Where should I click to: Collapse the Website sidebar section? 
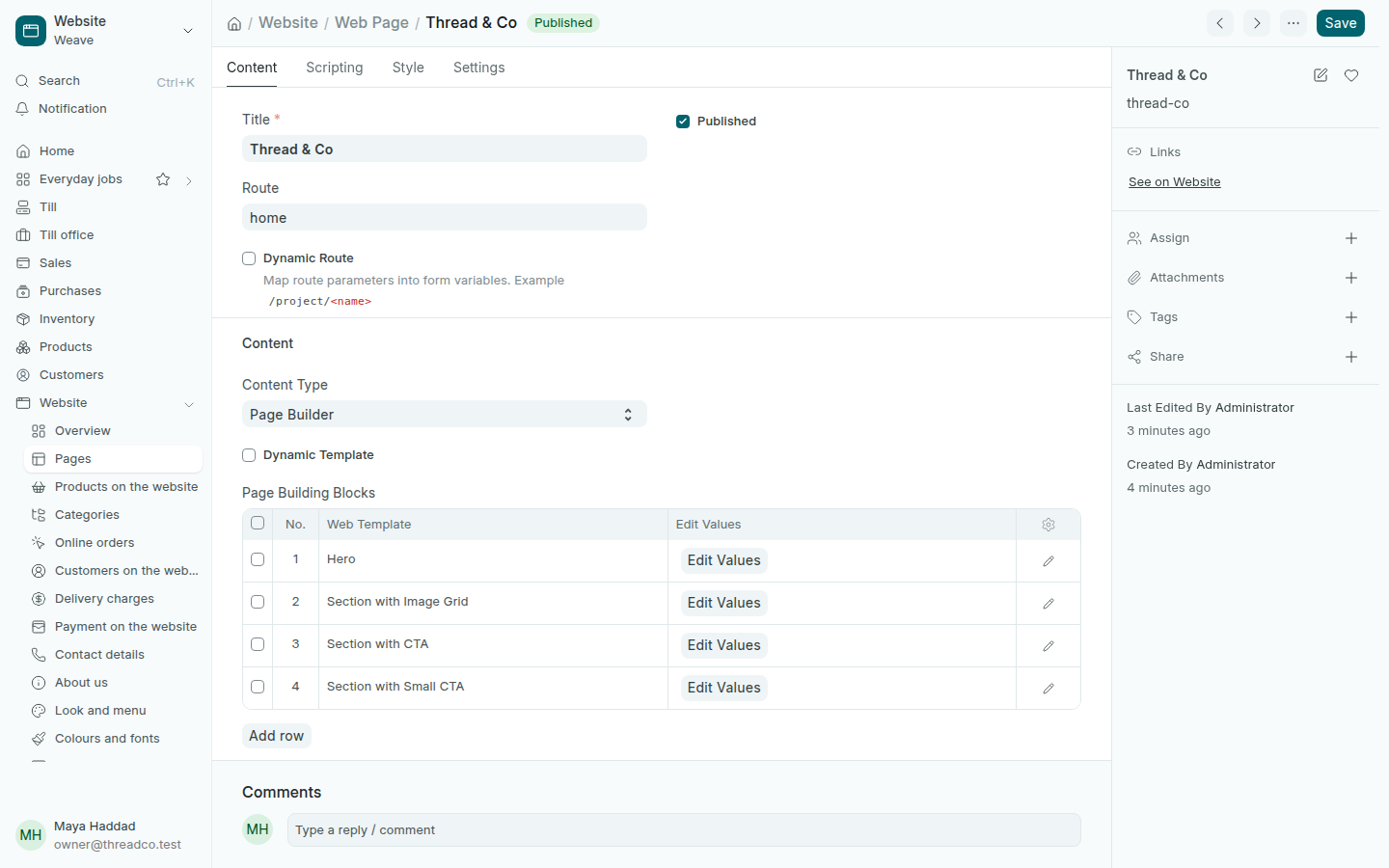click(x=189, y=404)
